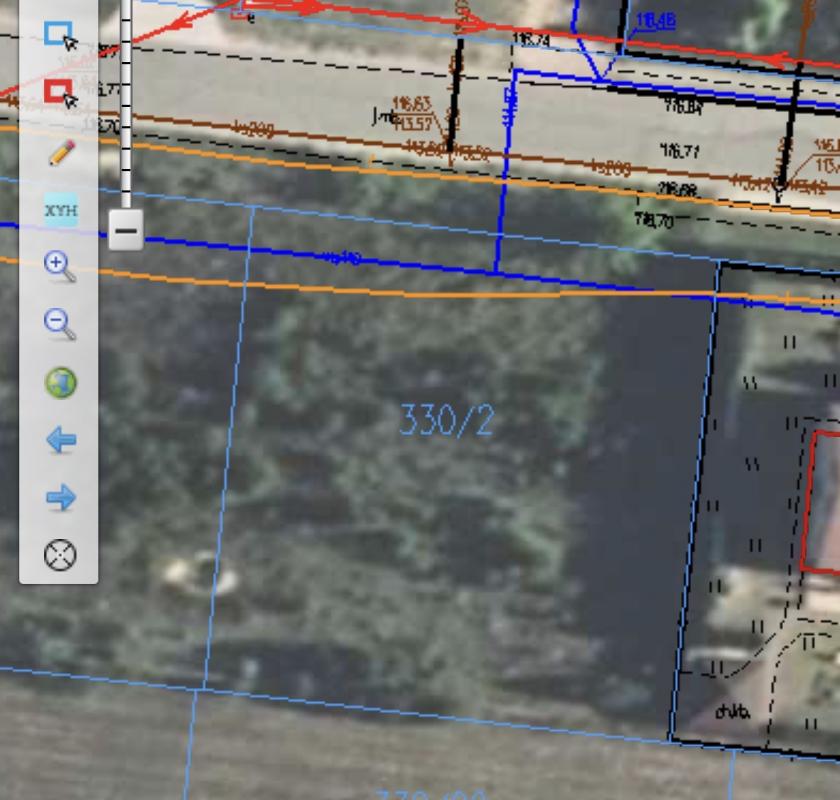Screen dimensions: 840x800
Task: Click the 116.71 elevation point label
Action: click(680, 151)
